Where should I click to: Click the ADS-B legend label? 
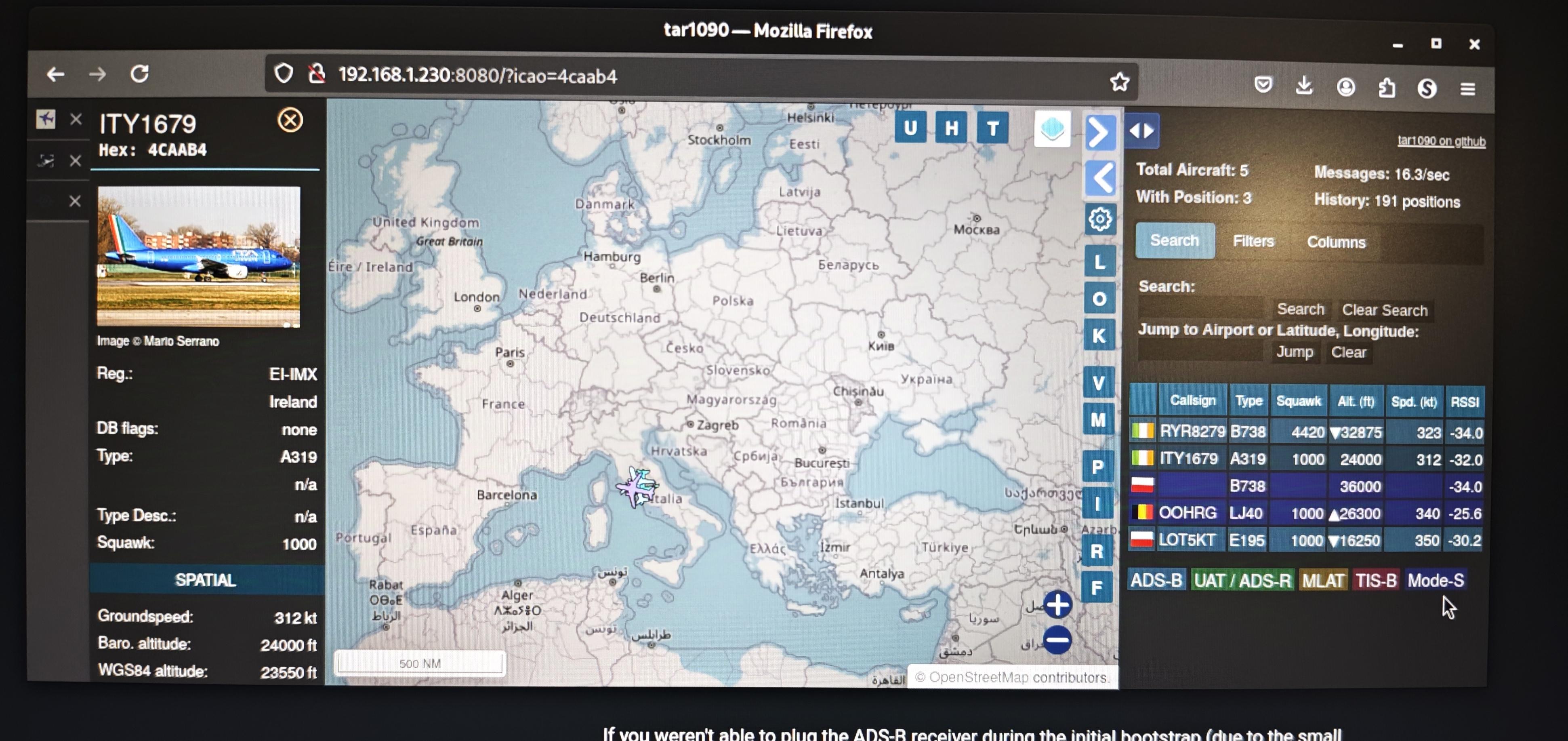(1156, 580)
